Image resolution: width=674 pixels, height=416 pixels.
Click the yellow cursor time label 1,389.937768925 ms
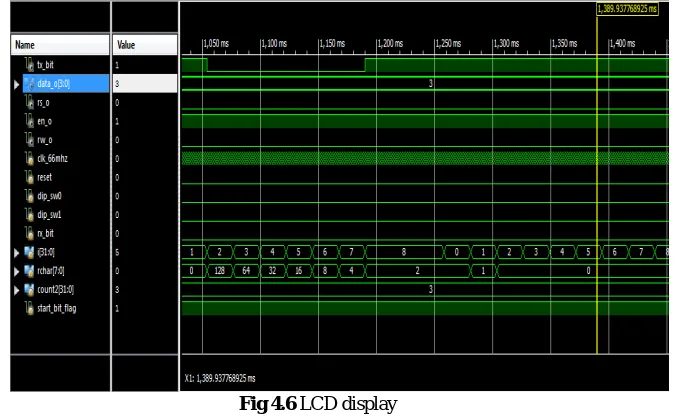(x=628, y=9)
